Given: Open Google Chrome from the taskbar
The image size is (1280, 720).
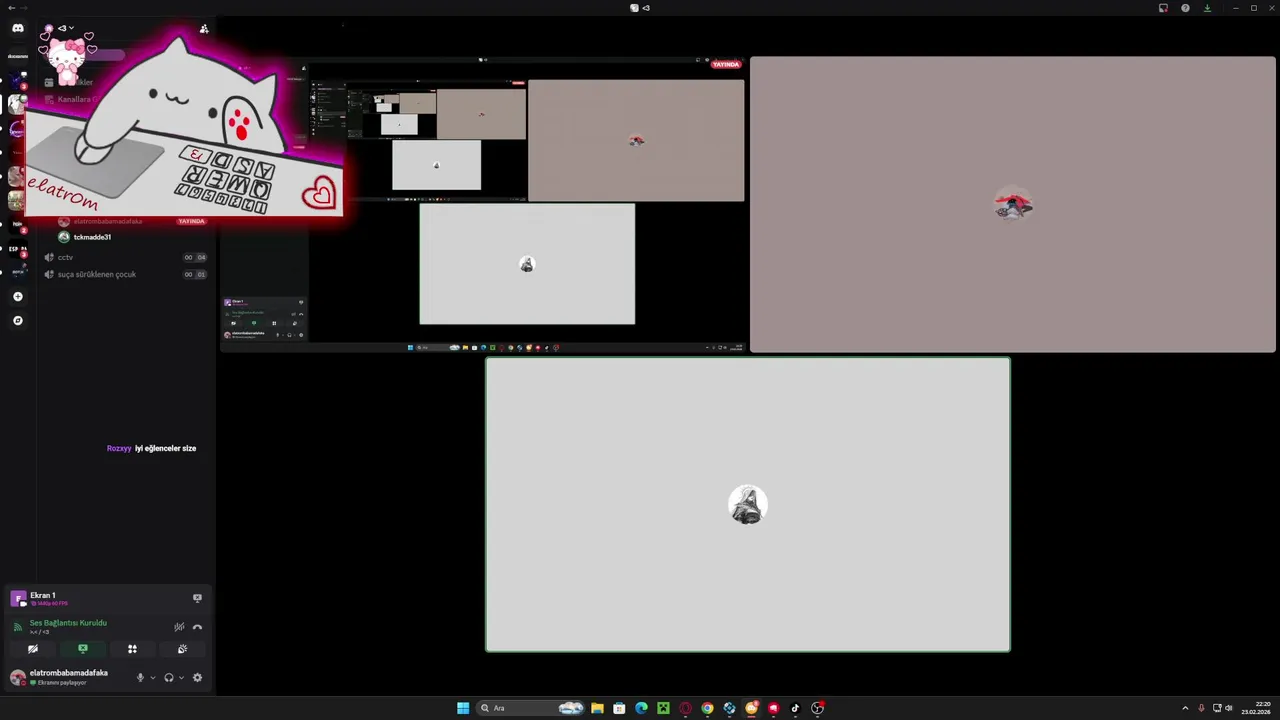Looking at the screenshot, I should tap(707, 708).
